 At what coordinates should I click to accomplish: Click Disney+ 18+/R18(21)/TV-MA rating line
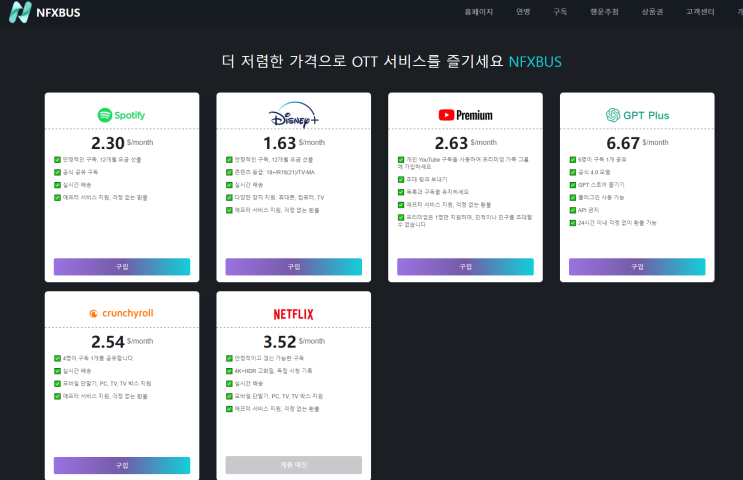(274, 172)
